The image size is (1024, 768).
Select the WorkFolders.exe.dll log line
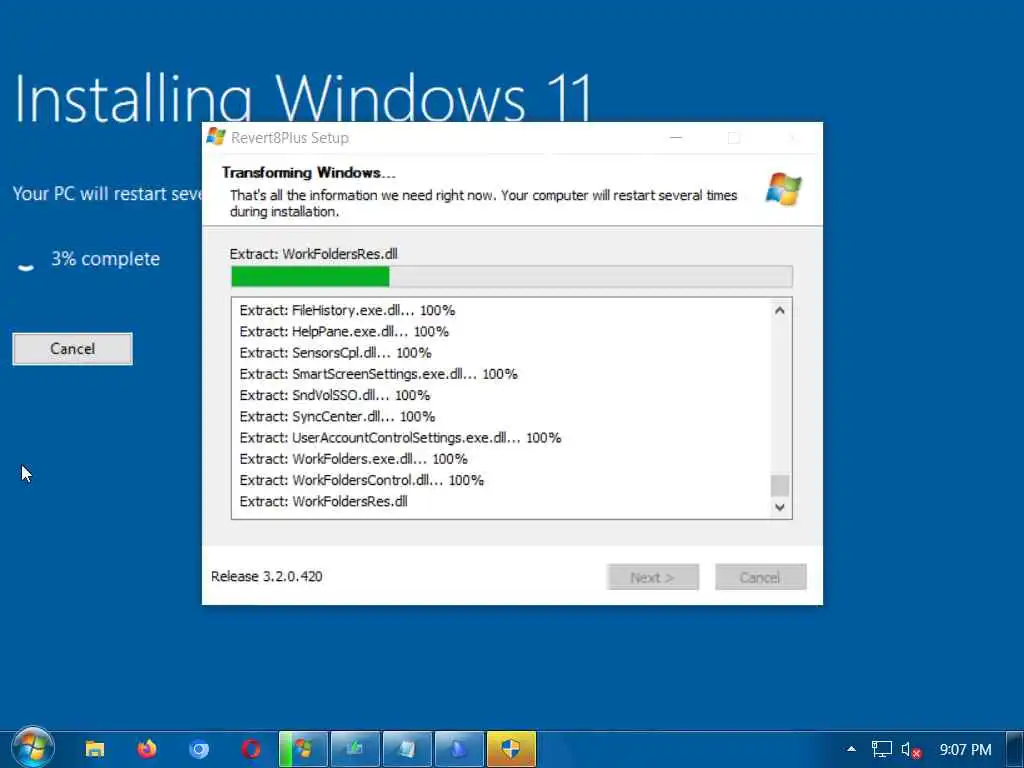tap(353, 459)
